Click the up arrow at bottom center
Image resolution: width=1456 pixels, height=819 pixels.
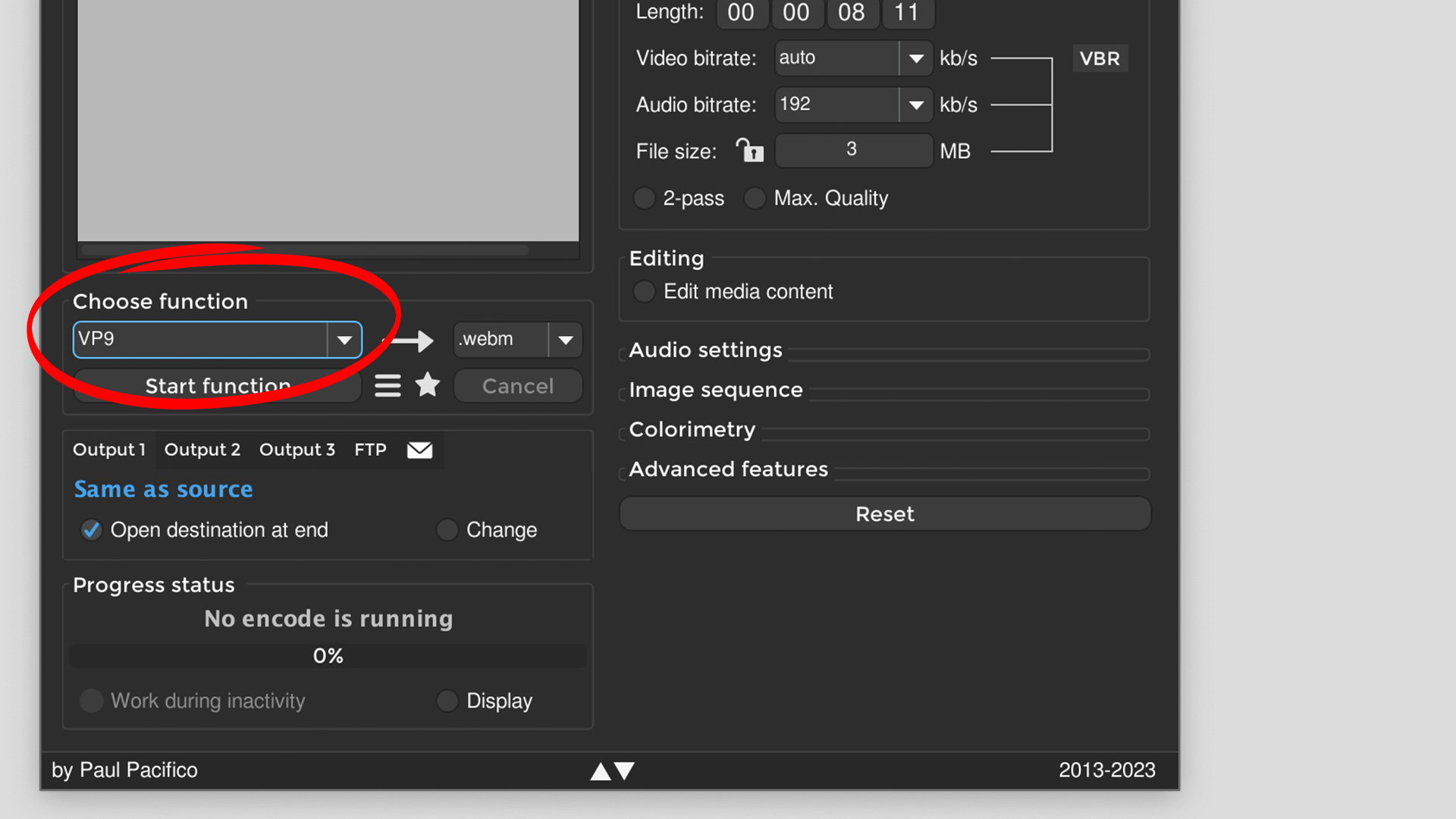(x=600, y=770)
